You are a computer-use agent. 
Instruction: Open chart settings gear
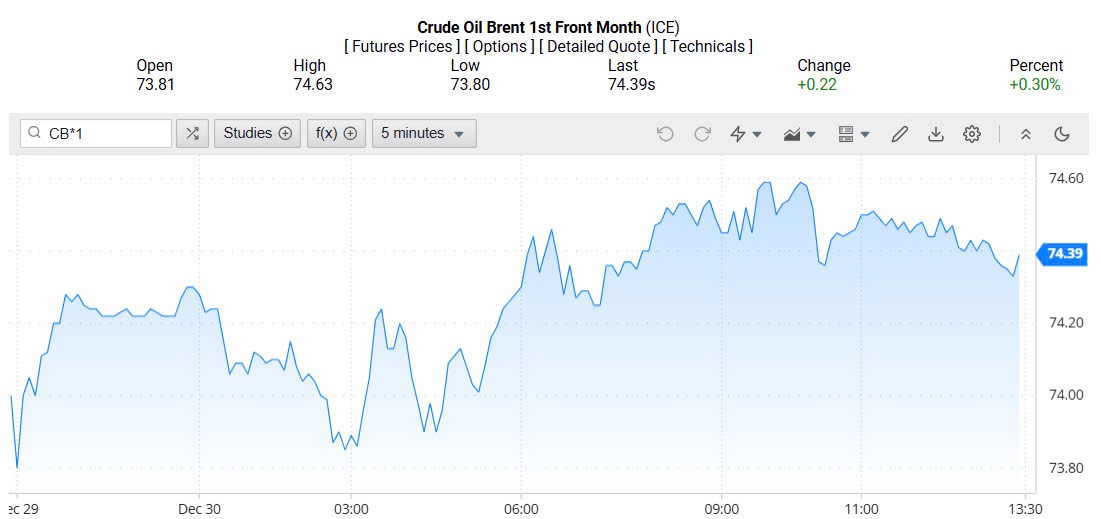pyautogui.click(x=971, y=134)
